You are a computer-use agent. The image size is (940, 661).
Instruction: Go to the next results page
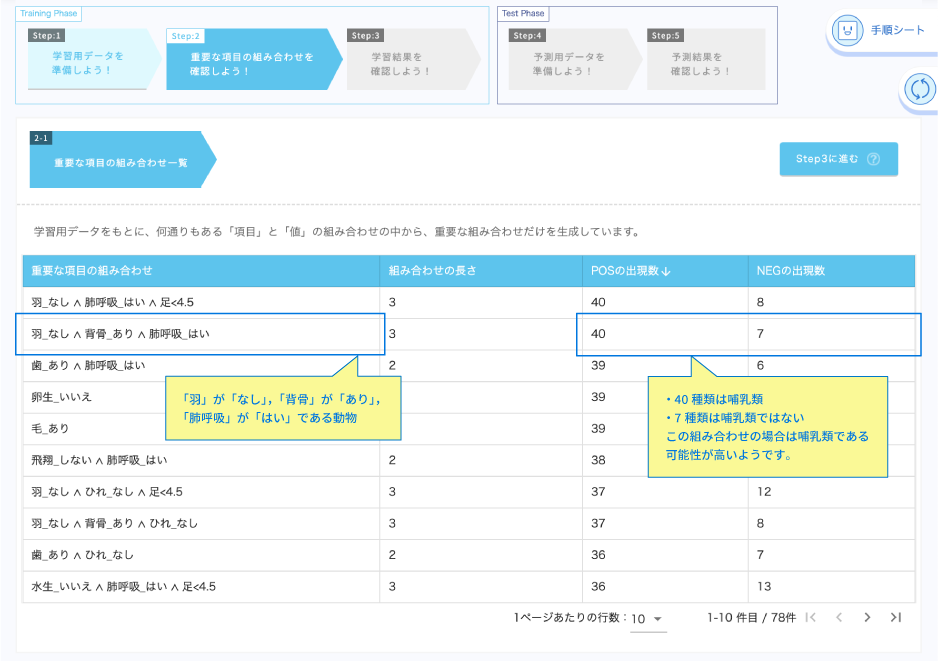coord(867,617)
